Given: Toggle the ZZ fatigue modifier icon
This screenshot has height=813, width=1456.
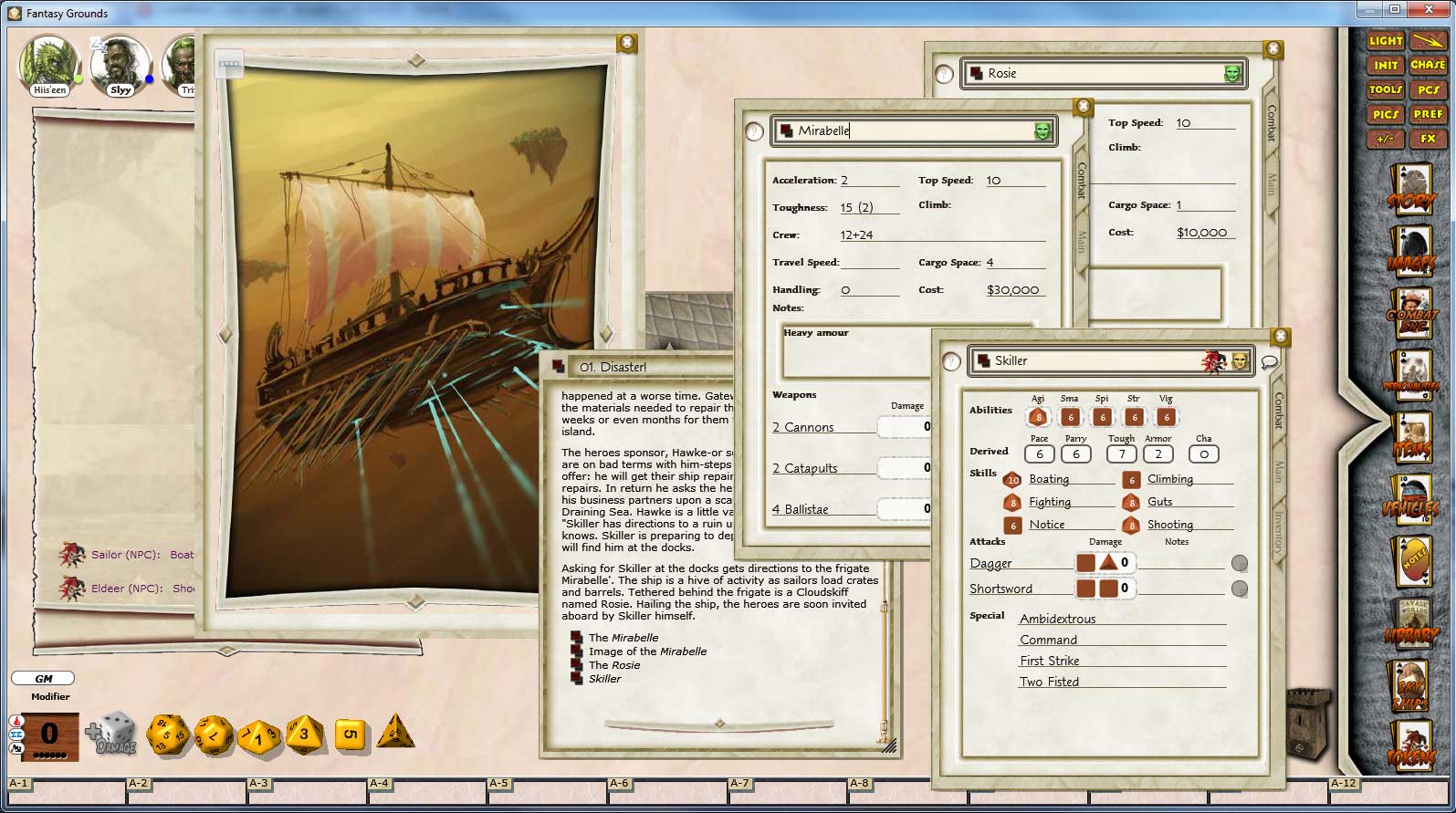Looking at the screenshot, I should [16, 735].
